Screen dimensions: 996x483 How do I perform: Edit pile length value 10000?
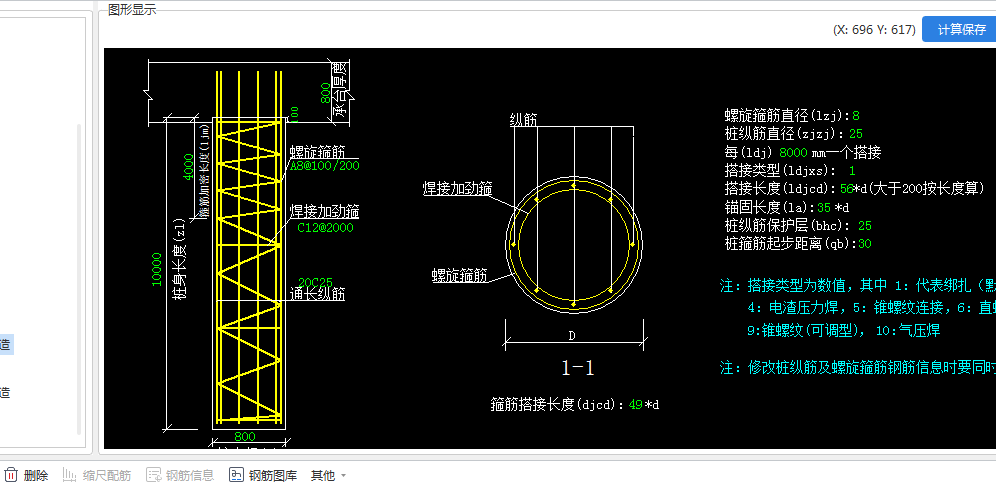[157, 269]
